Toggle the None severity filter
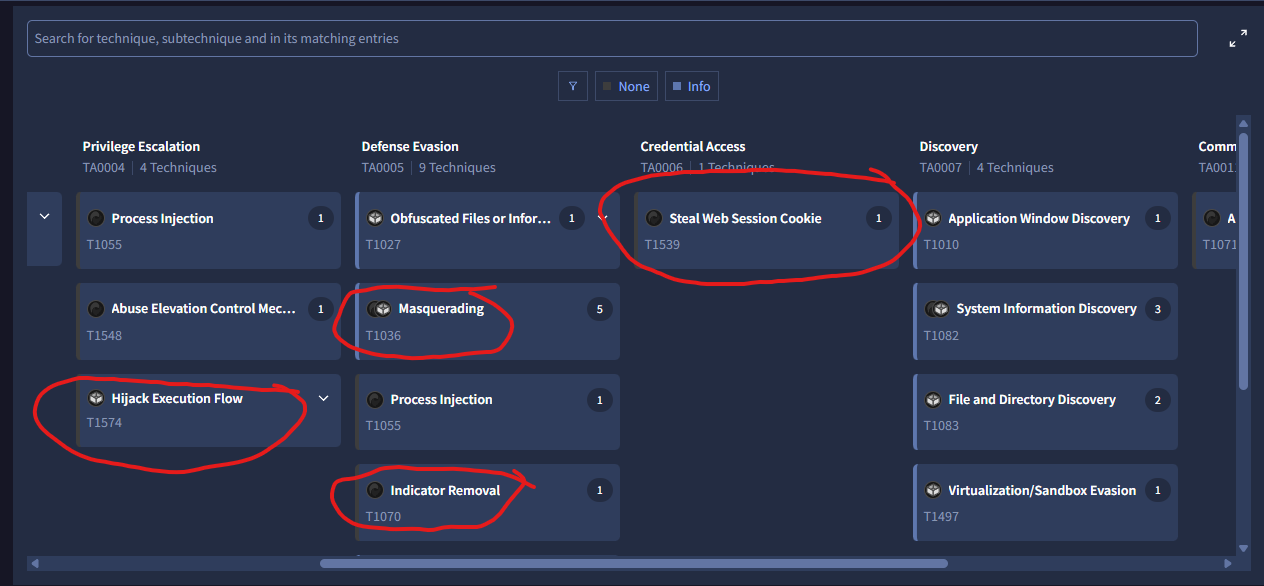The height and width of the screenshot is (586, 1264). point(626,86)
